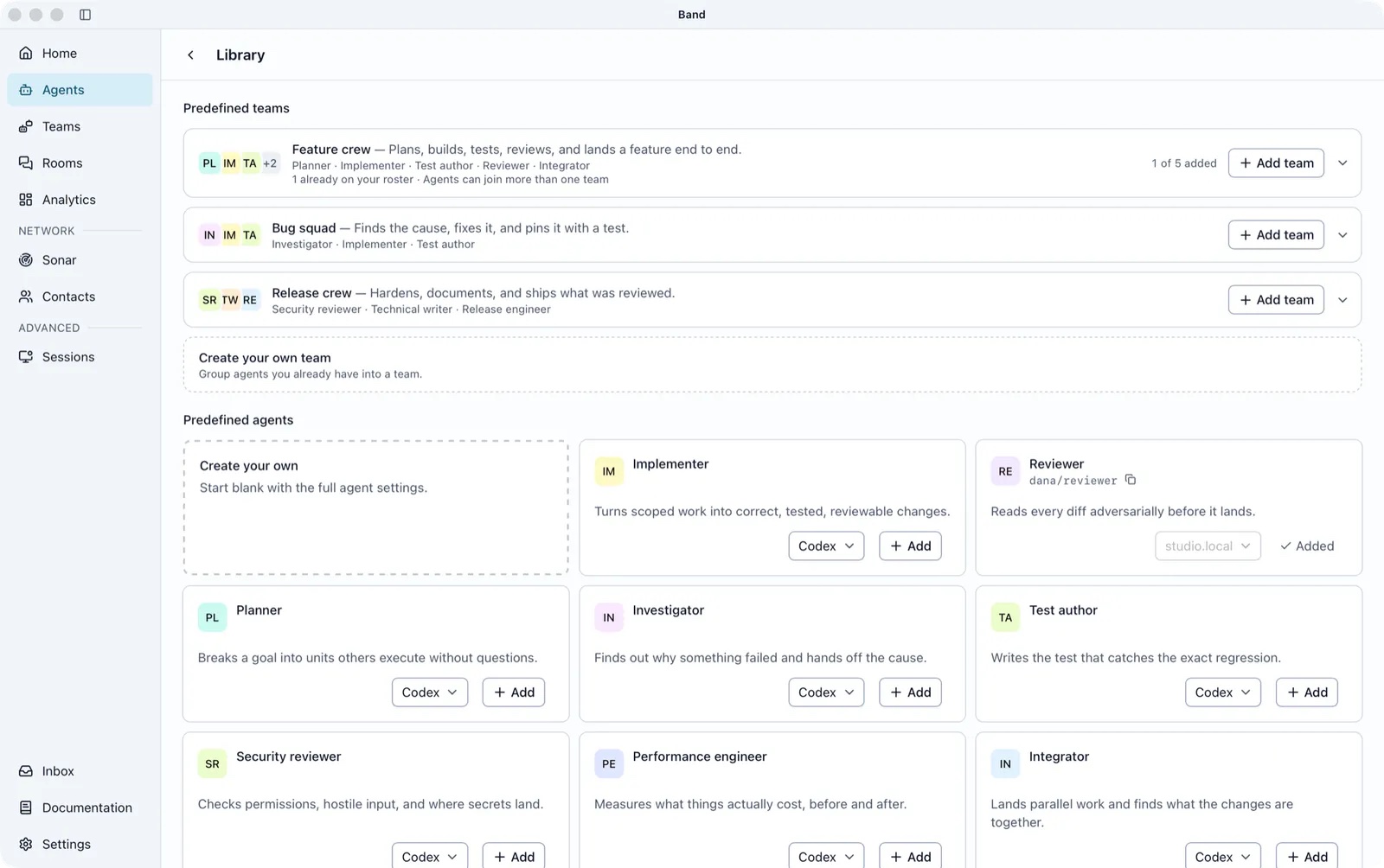Expand the Feature crew team row
Image resolution: width=1384 pixels, height=868 pixels.
1342,163
